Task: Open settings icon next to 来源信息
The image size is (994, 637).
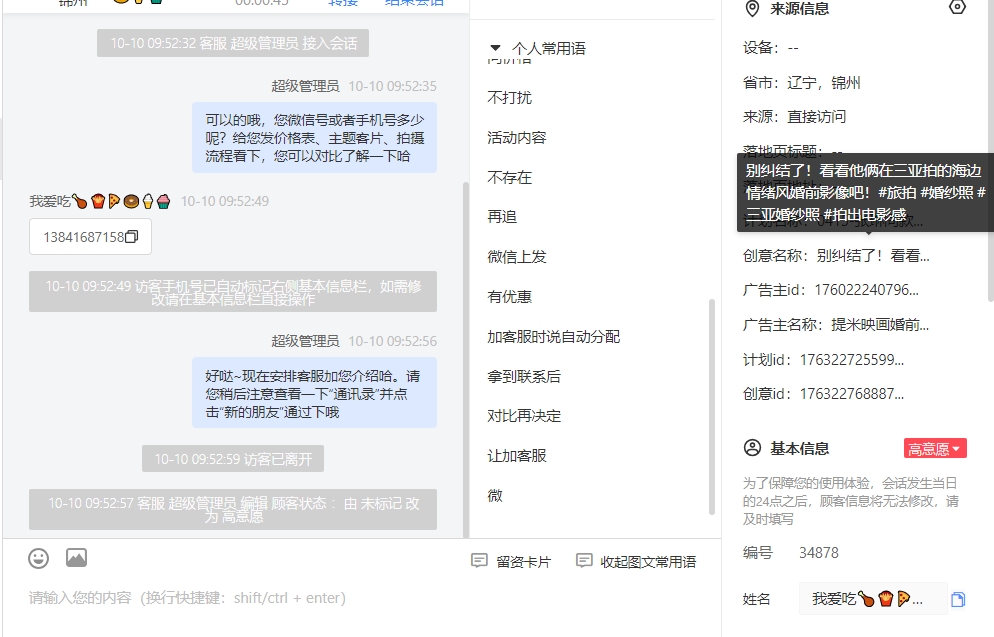Action: coord(957,8)
